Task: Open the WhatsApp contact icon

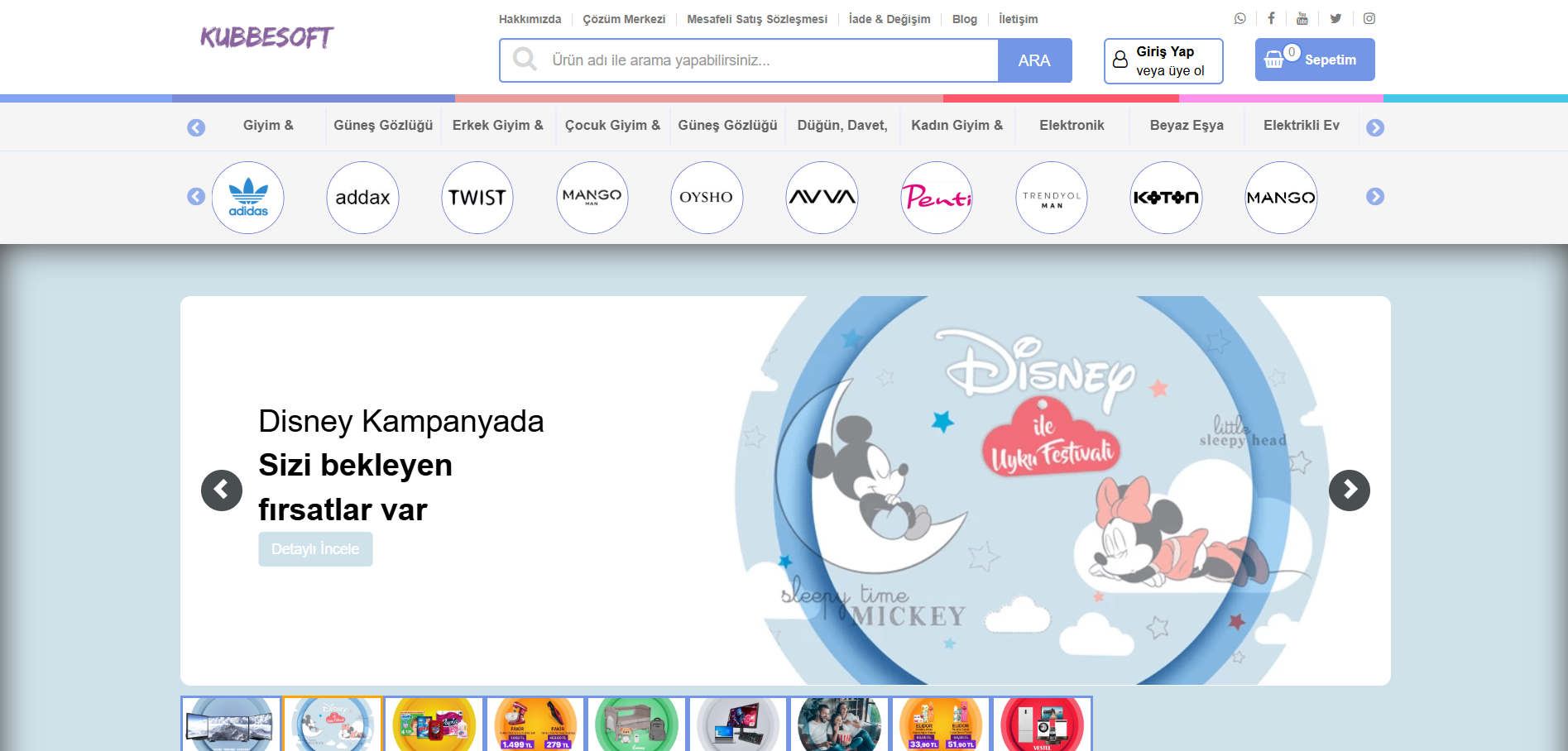Action: [1240, 18]
